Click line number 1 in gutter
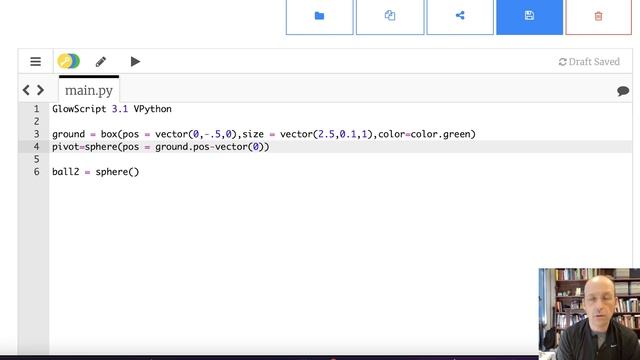Image resolution: width=640 pixels, height=360 pixels. (x=36, y=109)
